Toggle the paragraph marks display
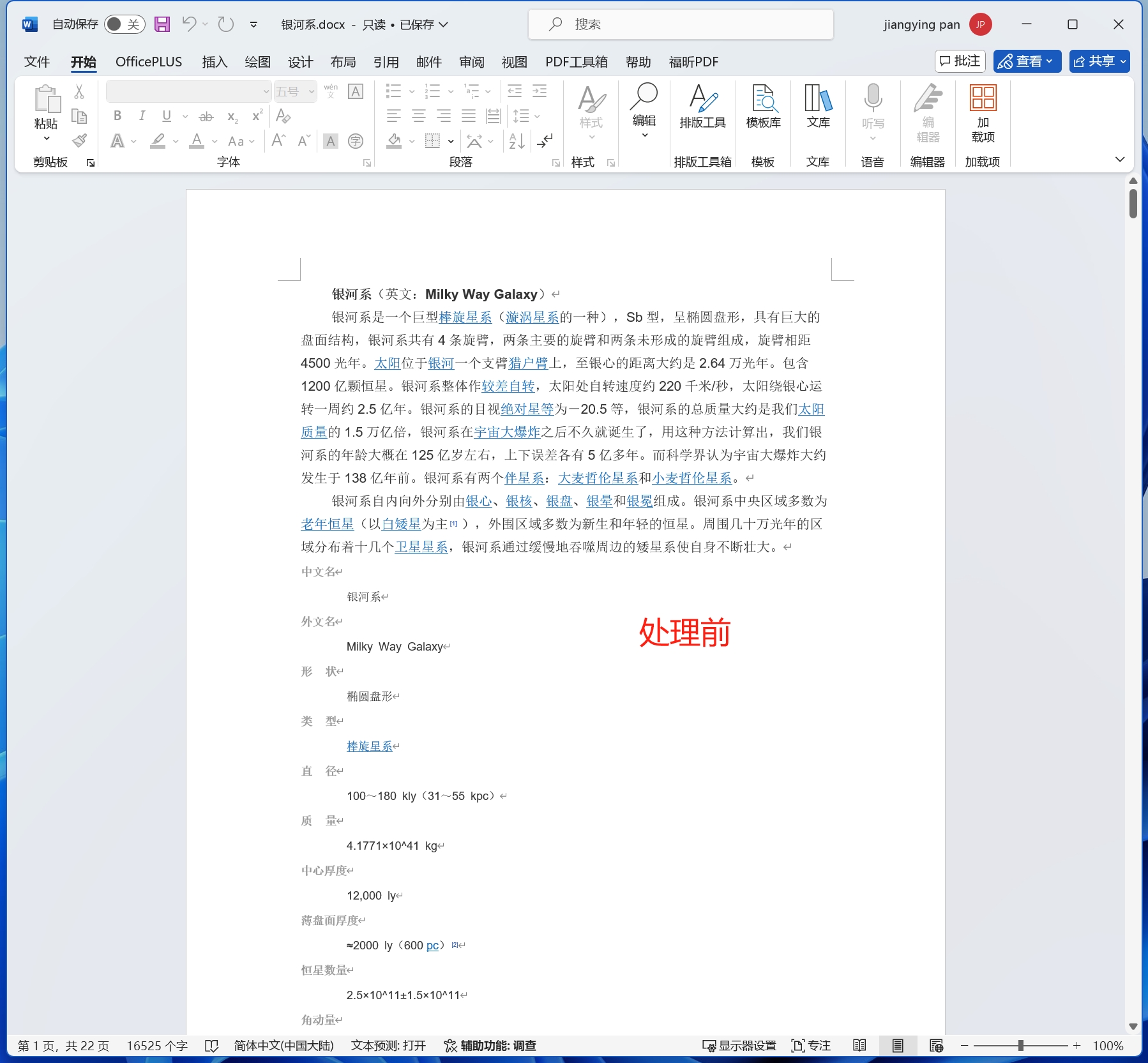 pos(545,141)
